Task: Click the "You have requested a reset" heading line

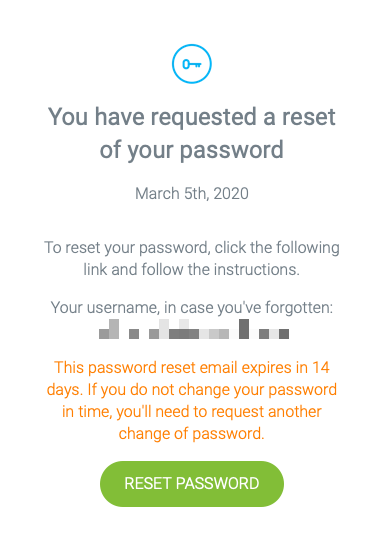Action: [192, 117]
